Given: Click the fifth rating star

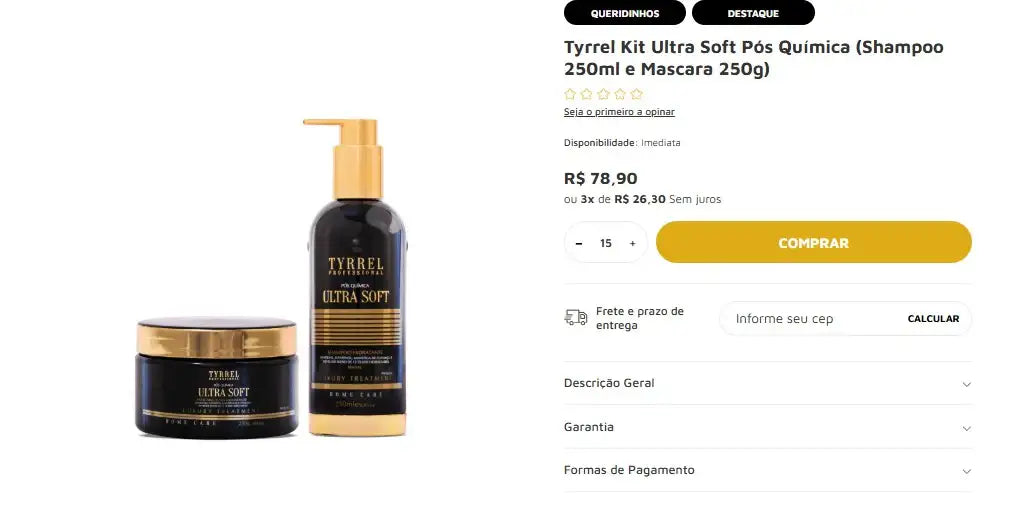Looking at the screenshot, I should 637,94.
